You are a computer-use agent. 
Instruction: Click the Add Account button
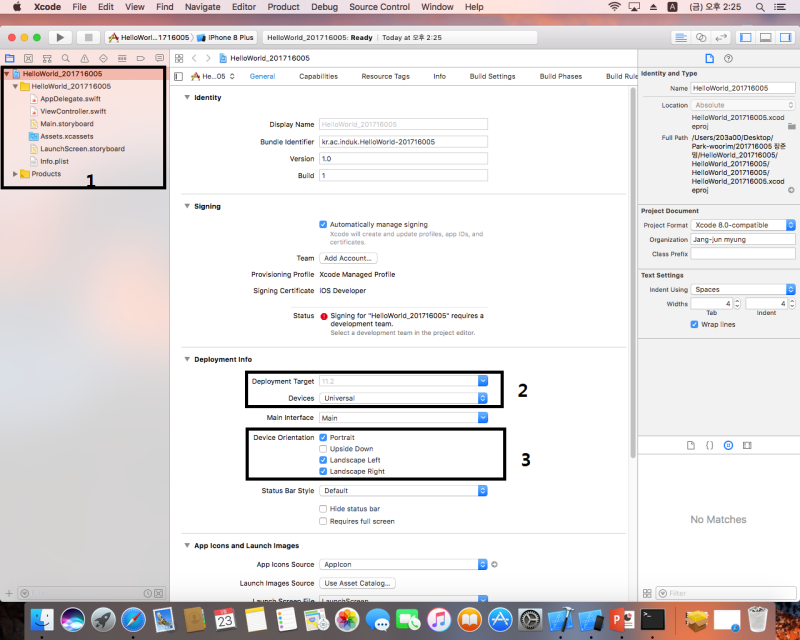348,258
